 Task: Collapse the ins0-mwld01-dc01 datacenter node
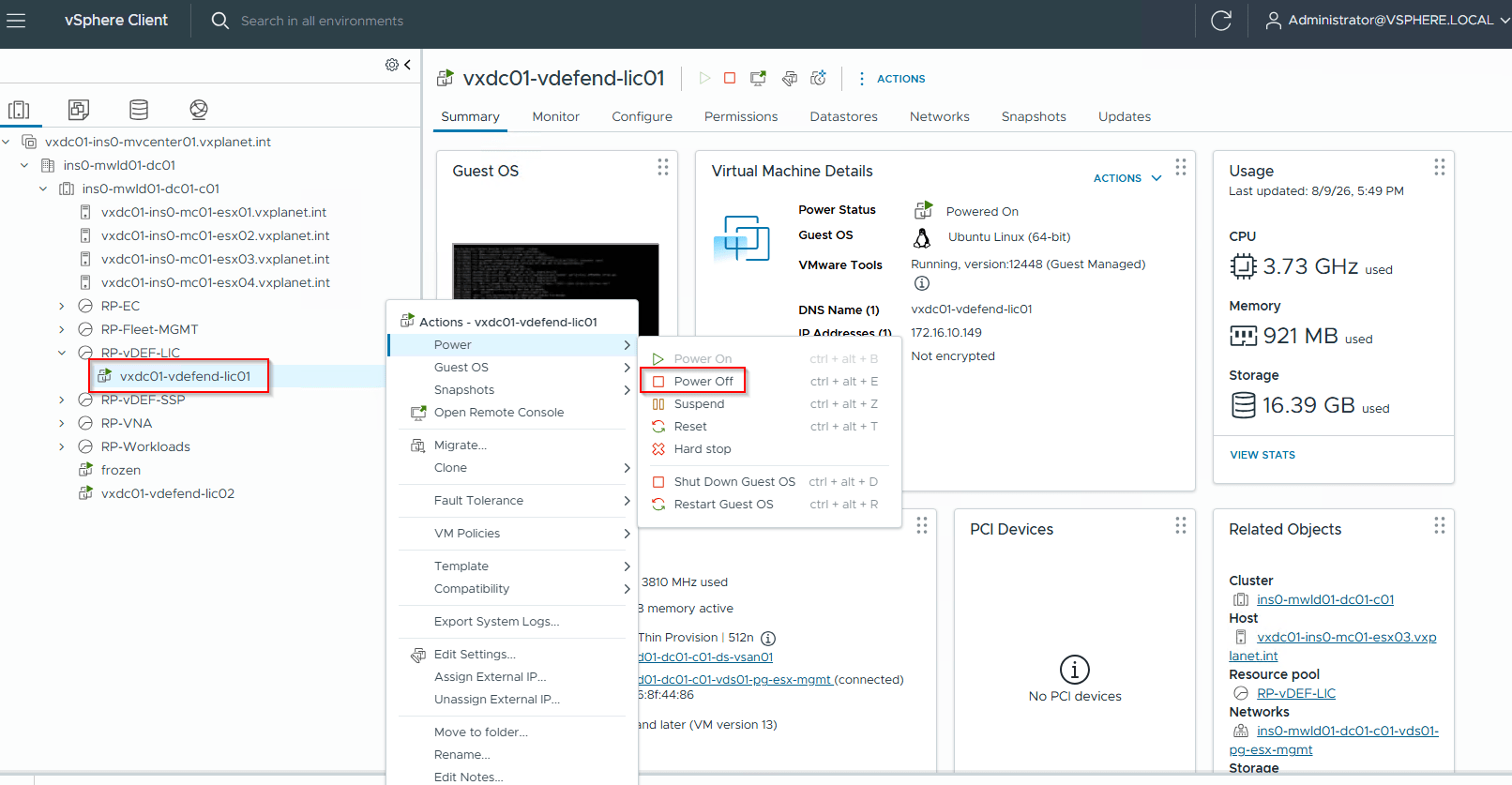tap(24, 165)
